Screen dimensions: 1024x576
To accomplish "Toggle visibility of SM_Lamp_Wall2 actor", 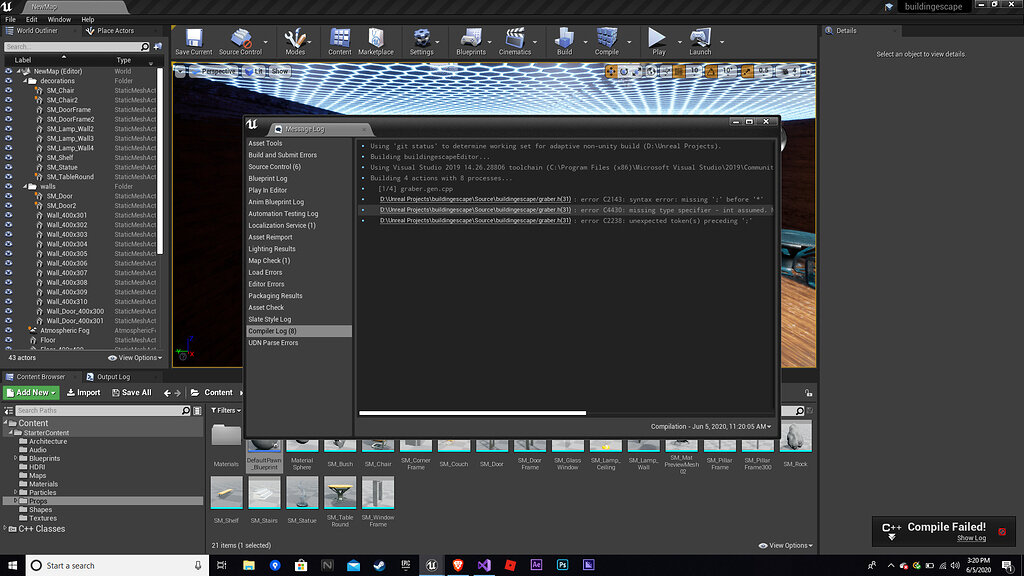I will click(x=8, y=129).
